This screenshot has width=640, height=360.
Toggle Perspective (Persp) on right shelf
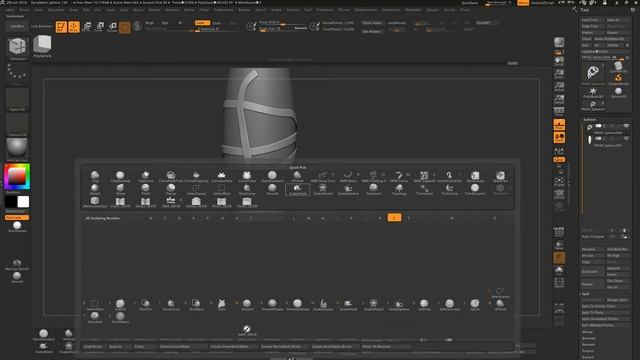pyautogui.click(x=559, y=111)
